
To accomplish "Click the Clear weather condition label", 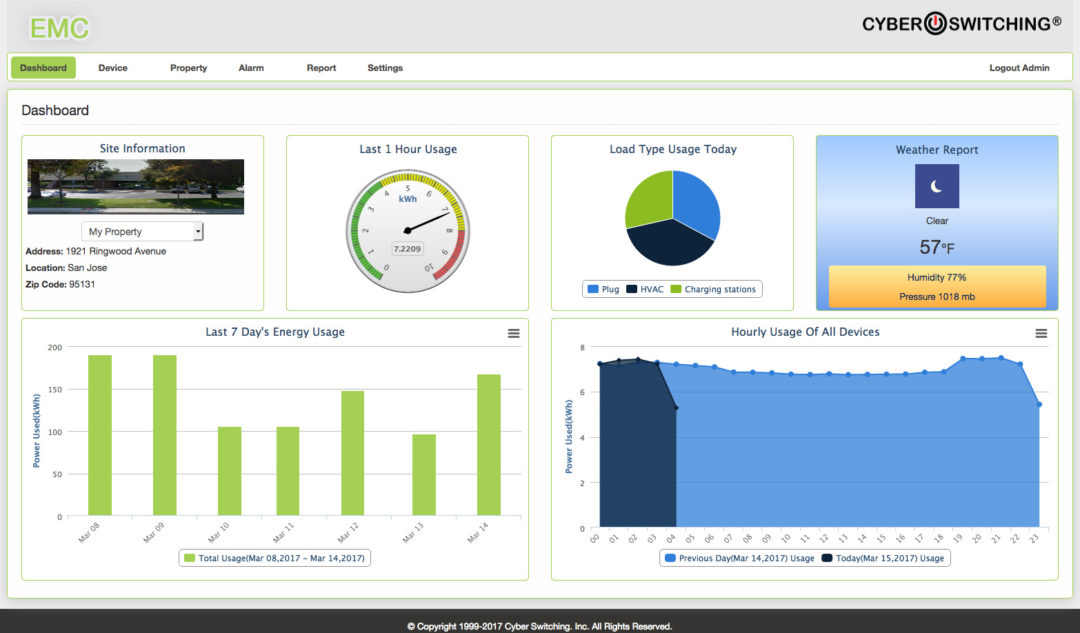I will tap(937, 220).
